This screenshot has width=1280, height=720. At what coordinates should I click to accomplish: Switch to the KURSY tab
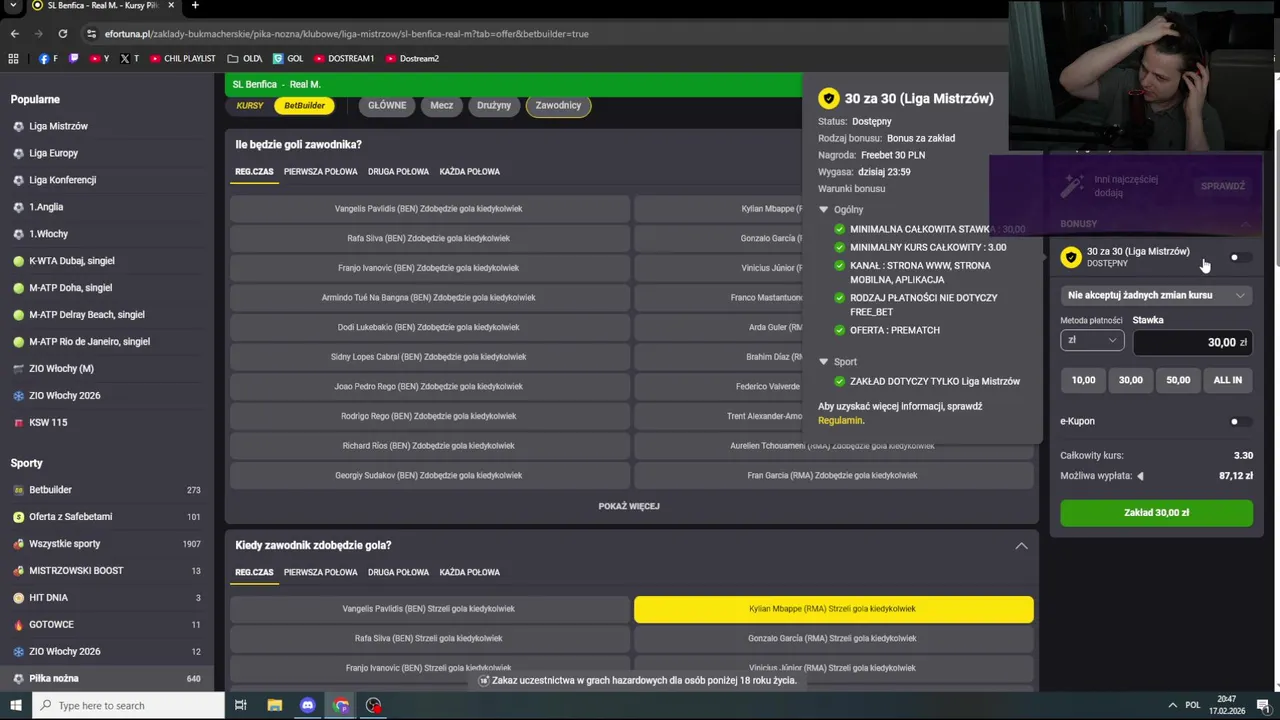point(250,105)
